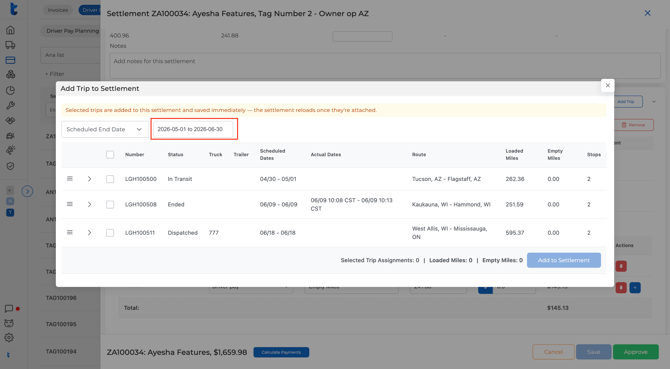Viewport: 670px width, 369px height.
Task: Click the In Transit status text
Action: (180, 179)
